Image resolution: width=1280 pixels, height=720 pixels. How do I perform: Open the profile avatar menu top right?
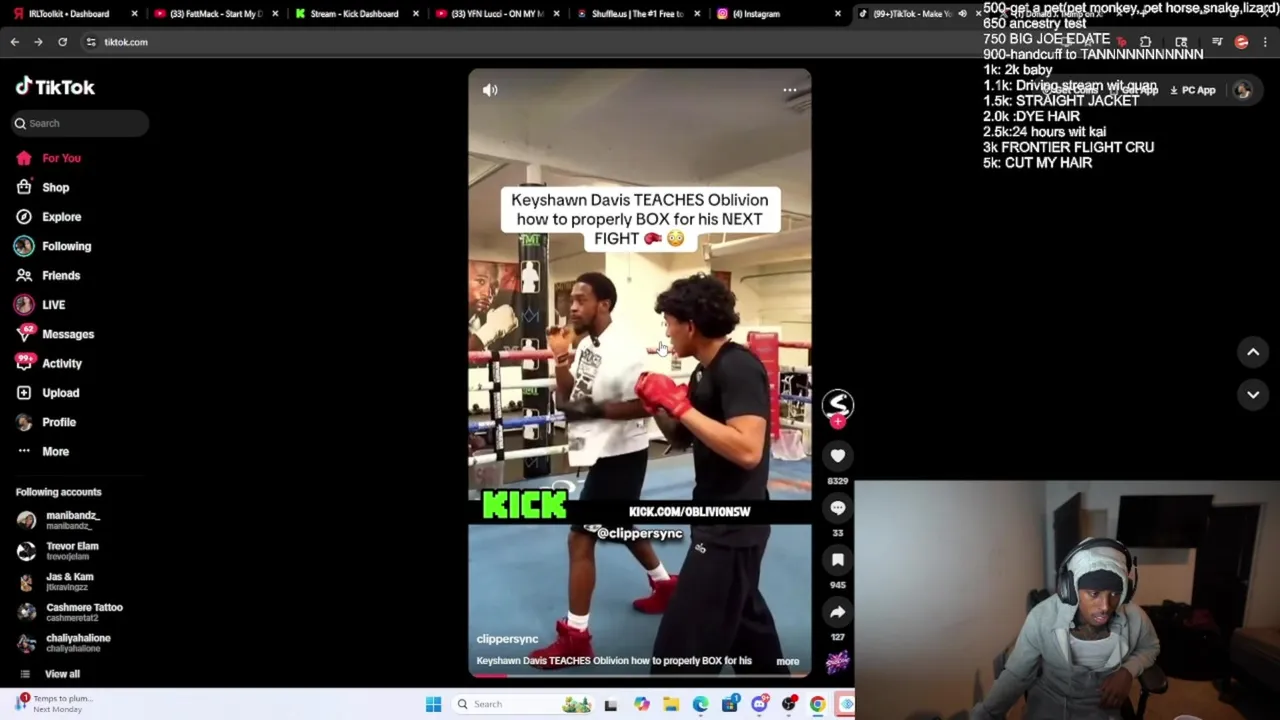[1242, 90]
